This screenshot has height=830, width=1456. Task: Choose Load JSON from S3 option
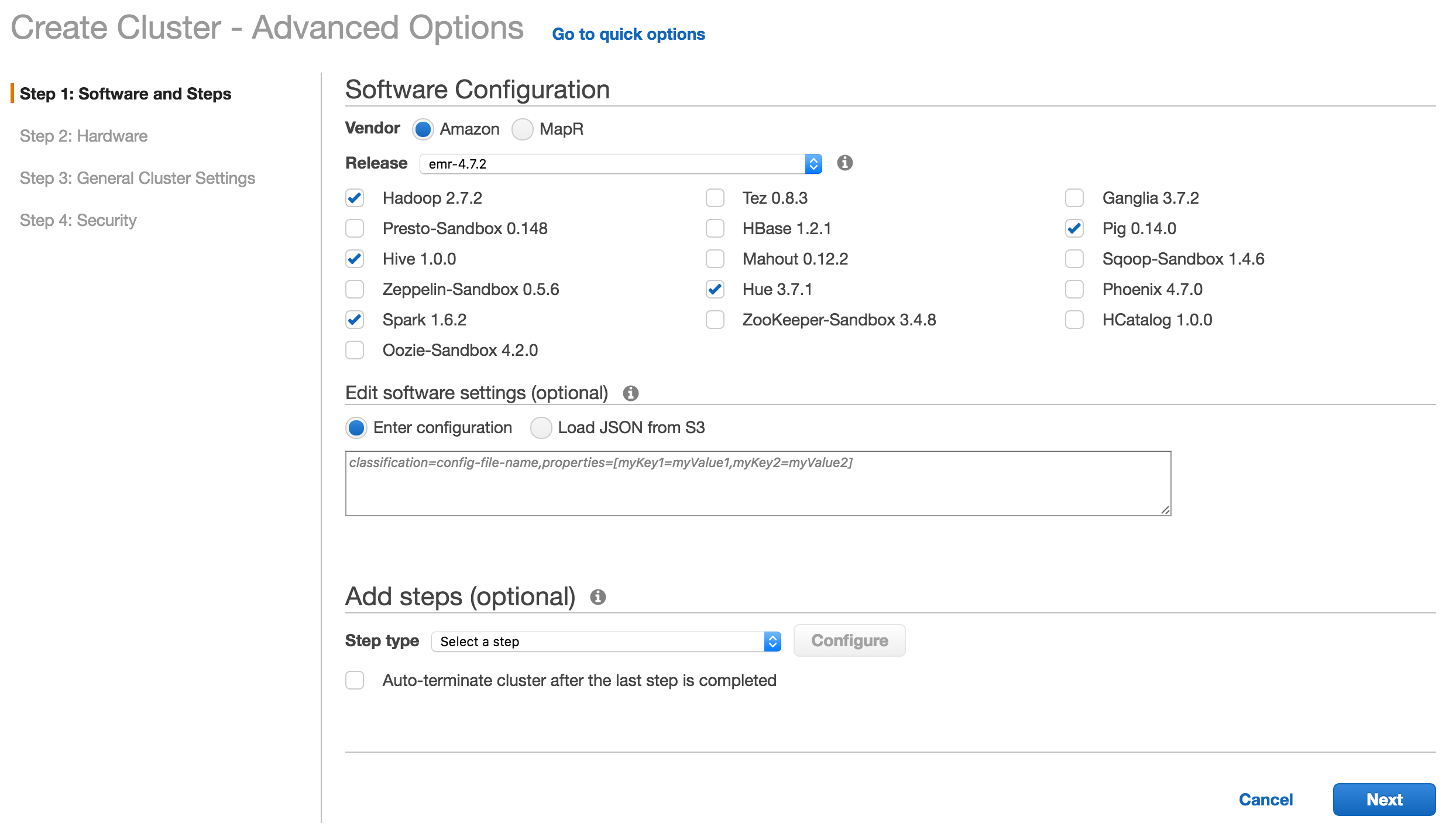[541, 428]
